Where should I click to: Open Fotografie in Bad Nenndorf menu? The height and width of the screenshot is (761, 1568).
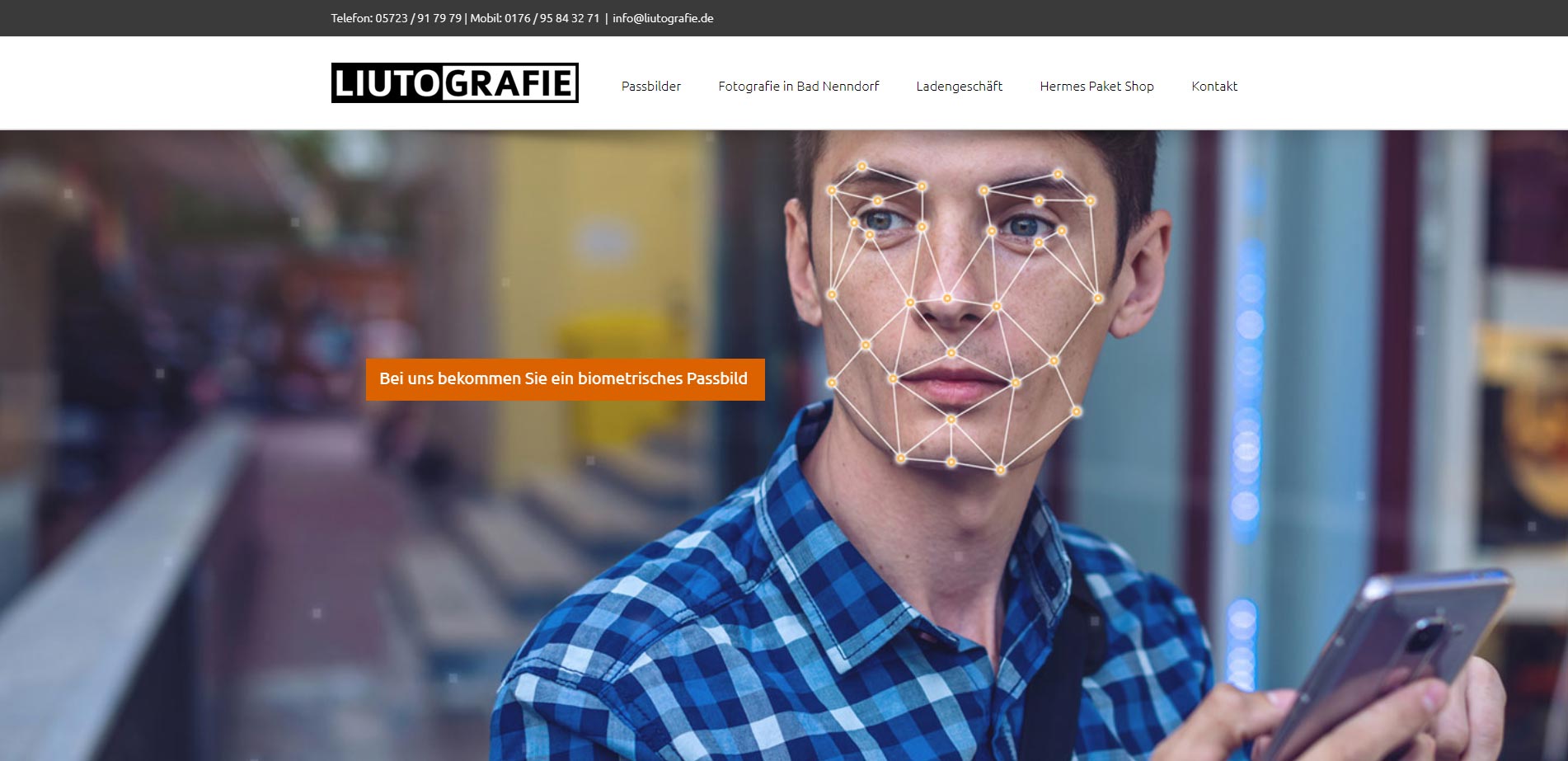(798, 87)
